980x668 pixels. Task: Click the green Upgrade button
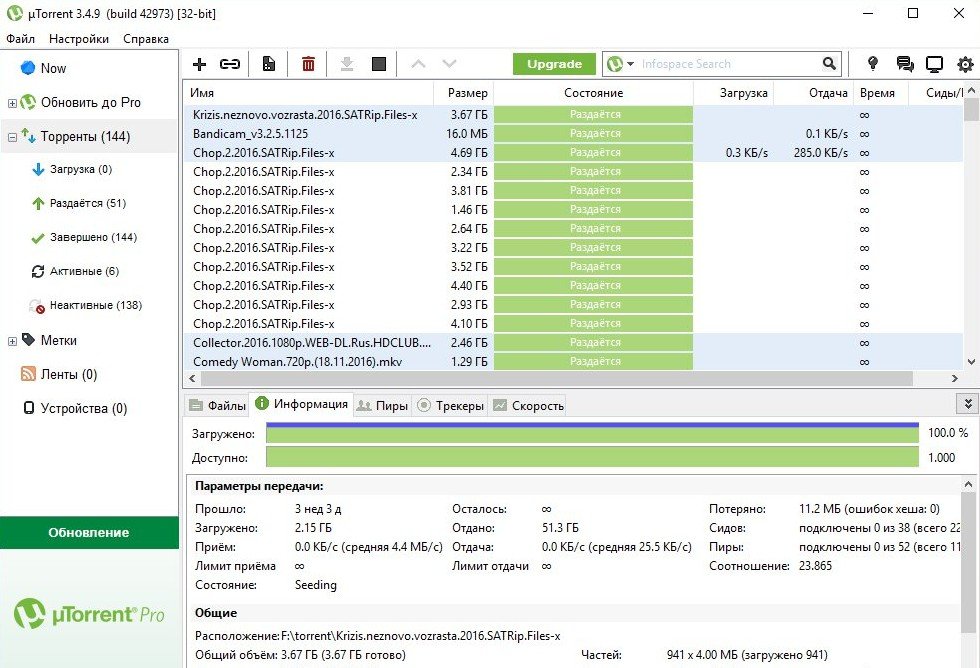tap(554, 64)
